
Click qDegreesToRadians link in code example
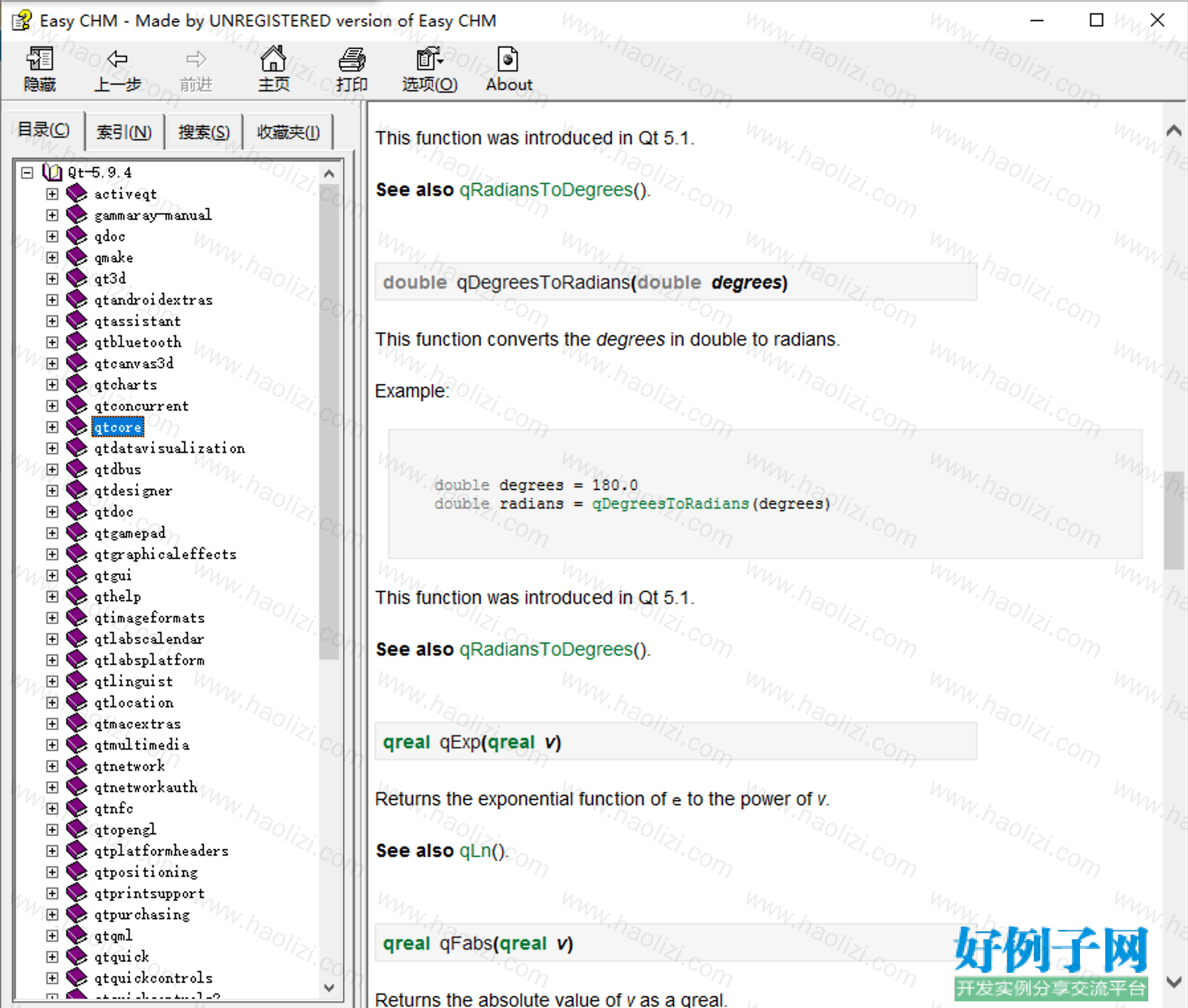point(670,504)
